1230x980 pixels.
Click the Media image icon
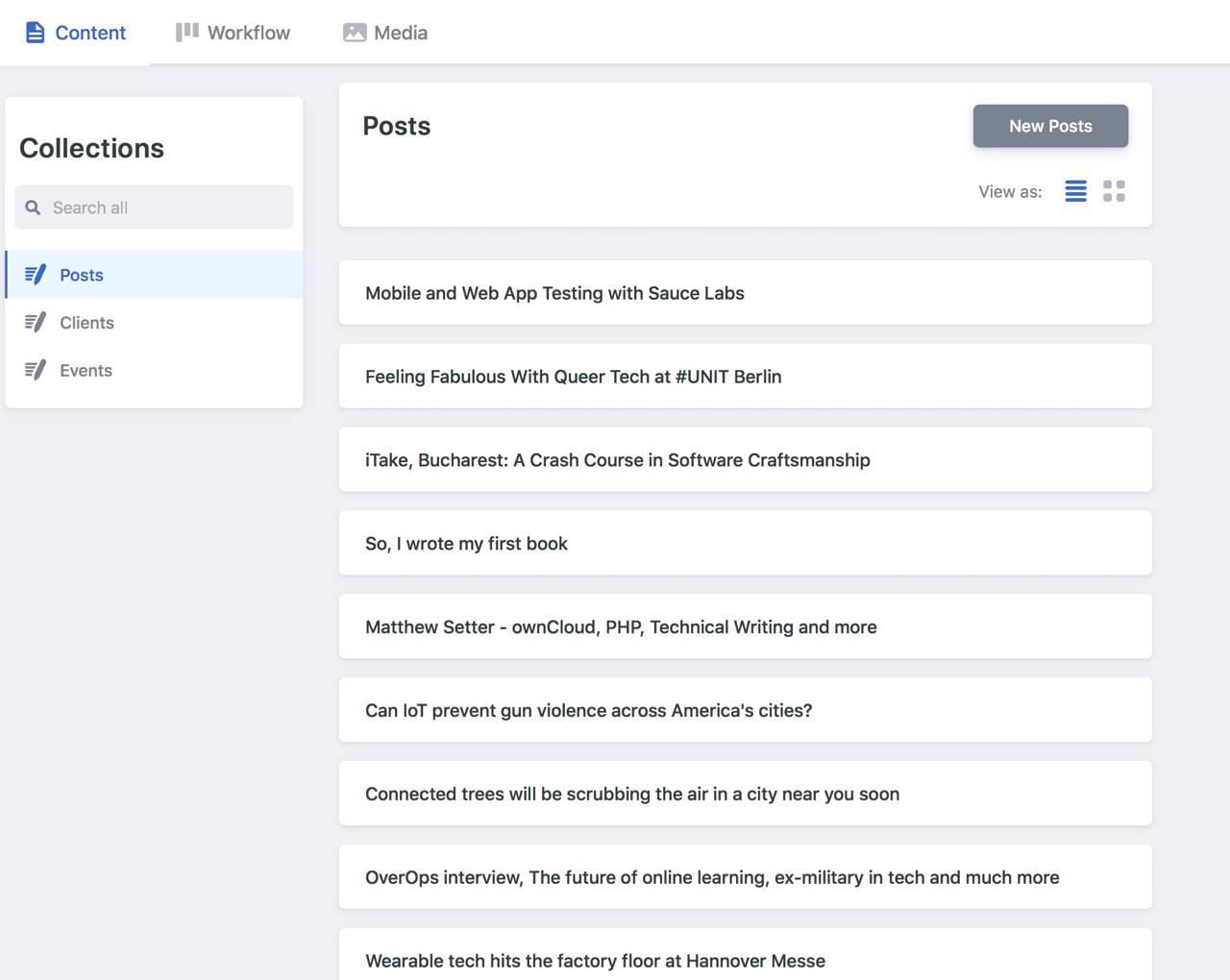(x=355, y=33)
